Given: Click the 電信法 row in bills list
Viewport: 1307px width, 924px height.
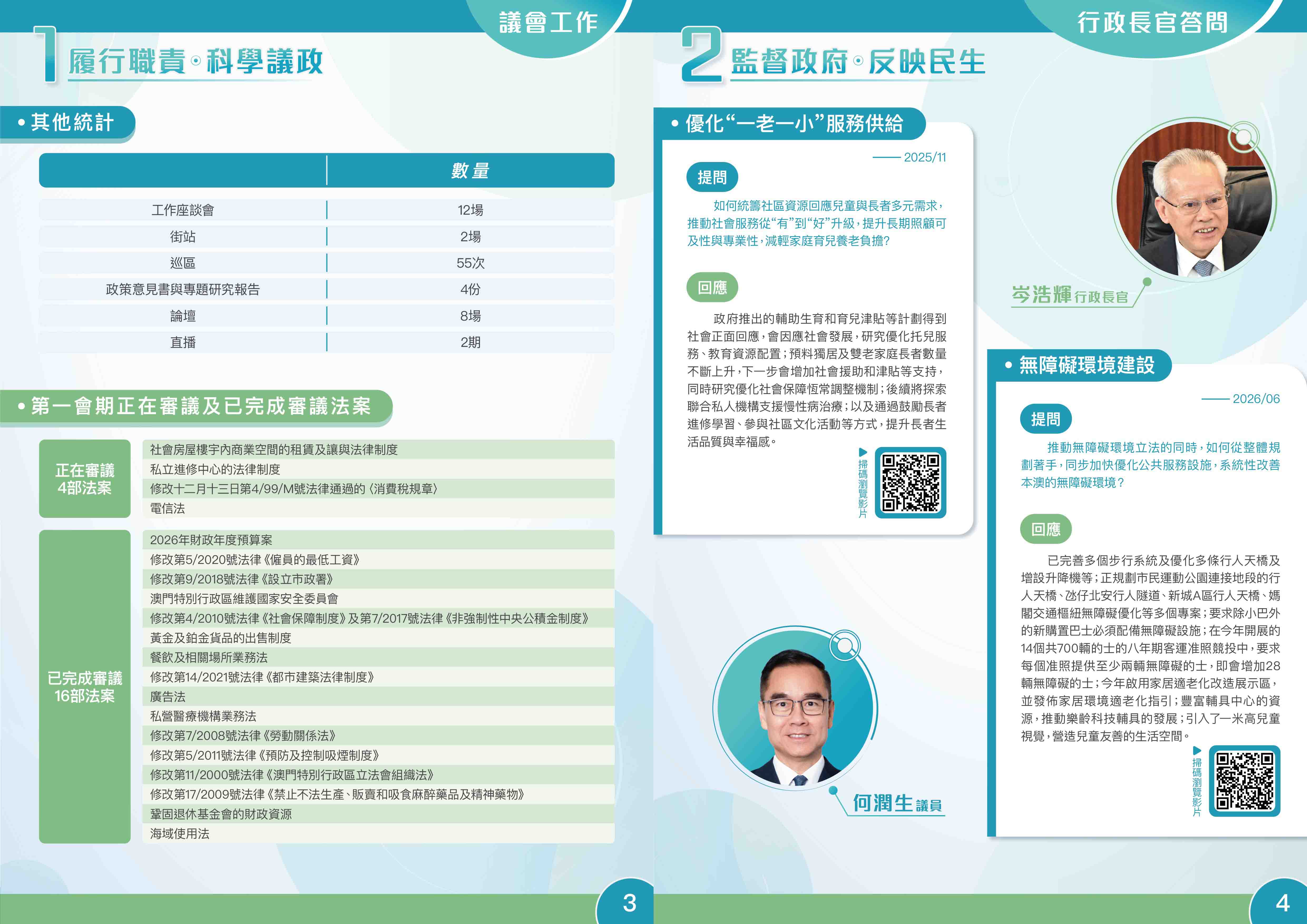Looking at the screenshot, I should coord(378,508).
